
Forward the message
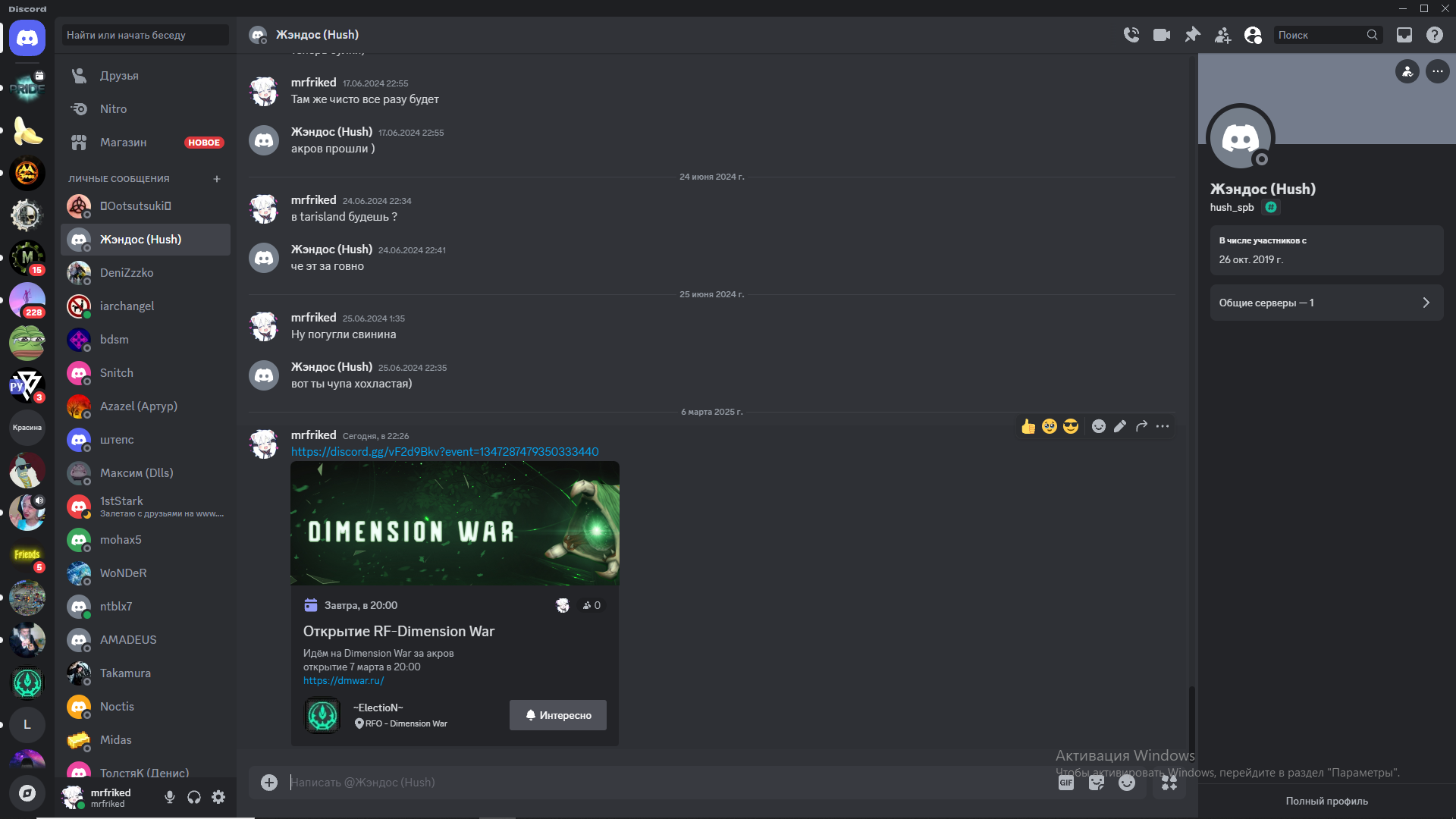click(1141, 426)
